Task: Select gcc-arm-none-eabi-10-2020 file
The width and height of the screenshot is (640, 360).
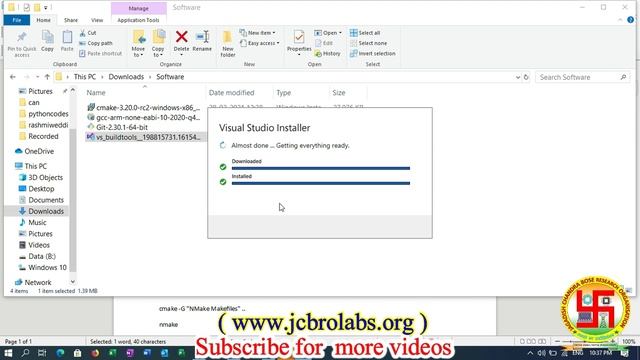Action: pyautogui.click(x=144, y=118)
